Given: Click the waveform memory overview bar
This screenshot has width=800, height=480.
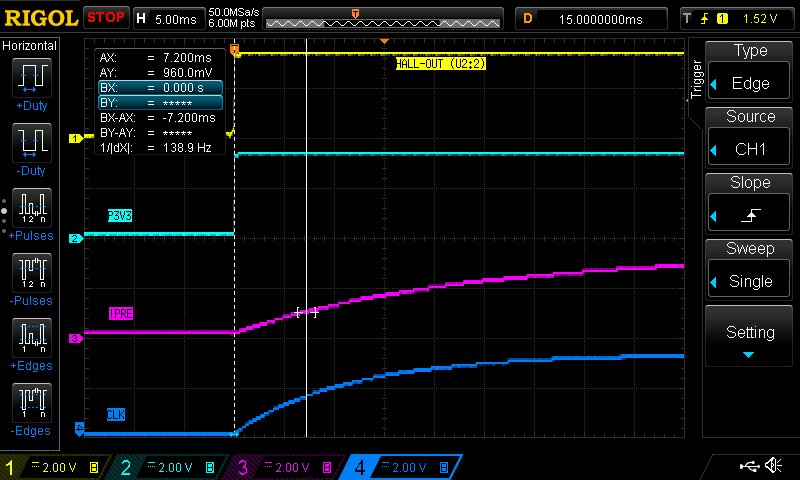Looking at the screenshot, I should [383, 18].
